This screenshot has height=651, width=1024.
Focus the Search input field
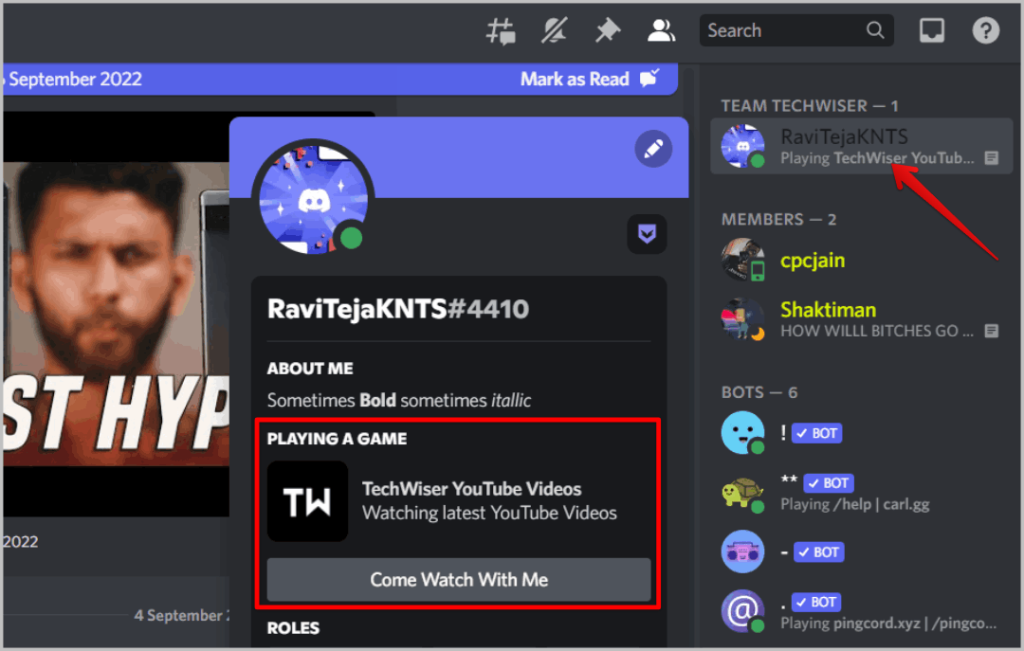coord(796,31)
